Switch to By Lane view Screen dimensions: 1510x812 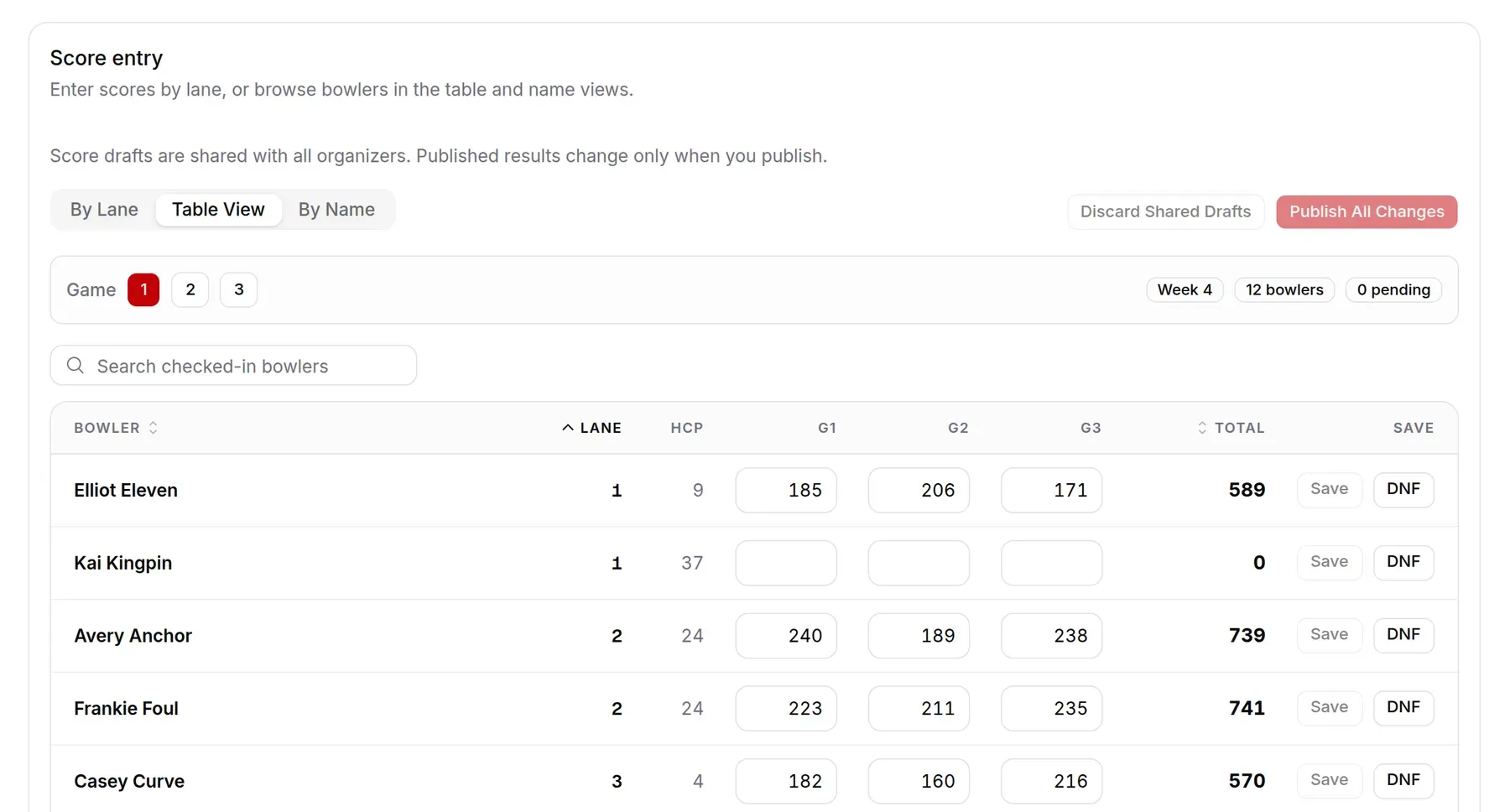tap(104, 210)
